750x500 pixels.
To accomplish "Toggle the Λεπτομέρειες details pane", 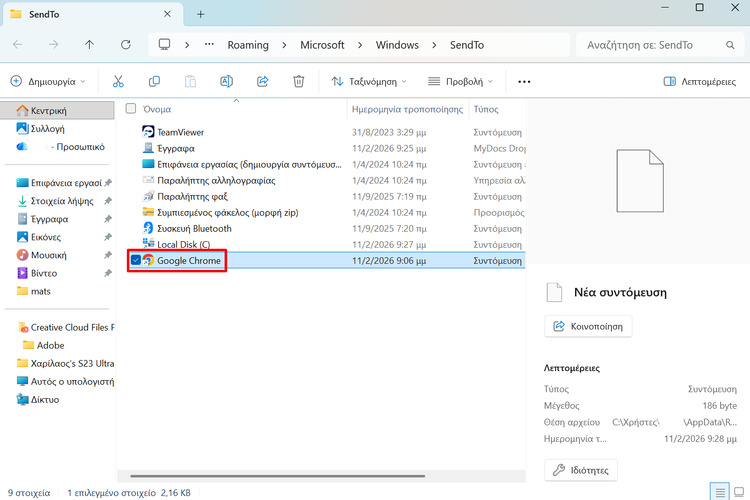I will tap(700, 81).
